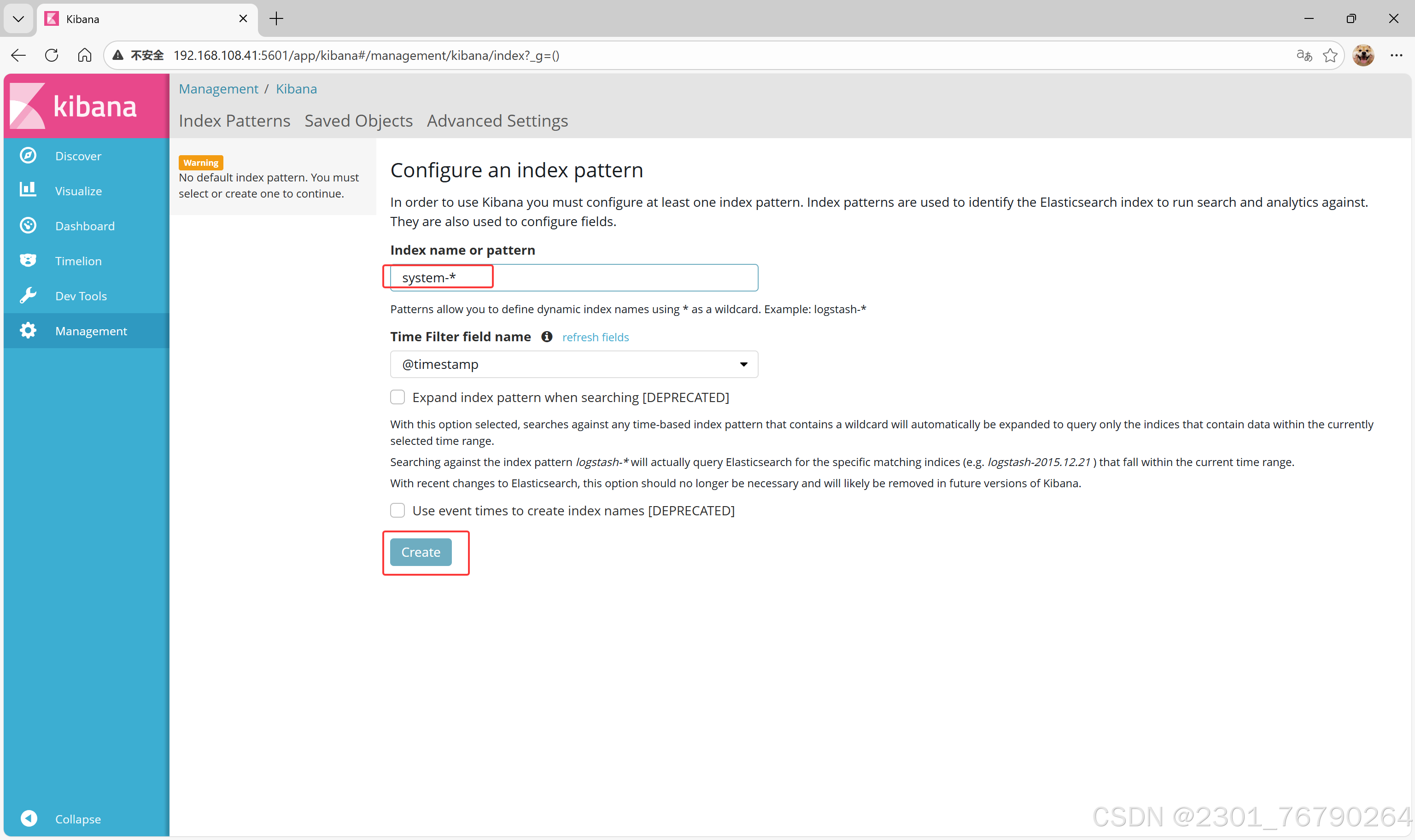This screenshot has height=840, width=1415.
Task: Show Time Filter field info icon
Action: (547, 337)
